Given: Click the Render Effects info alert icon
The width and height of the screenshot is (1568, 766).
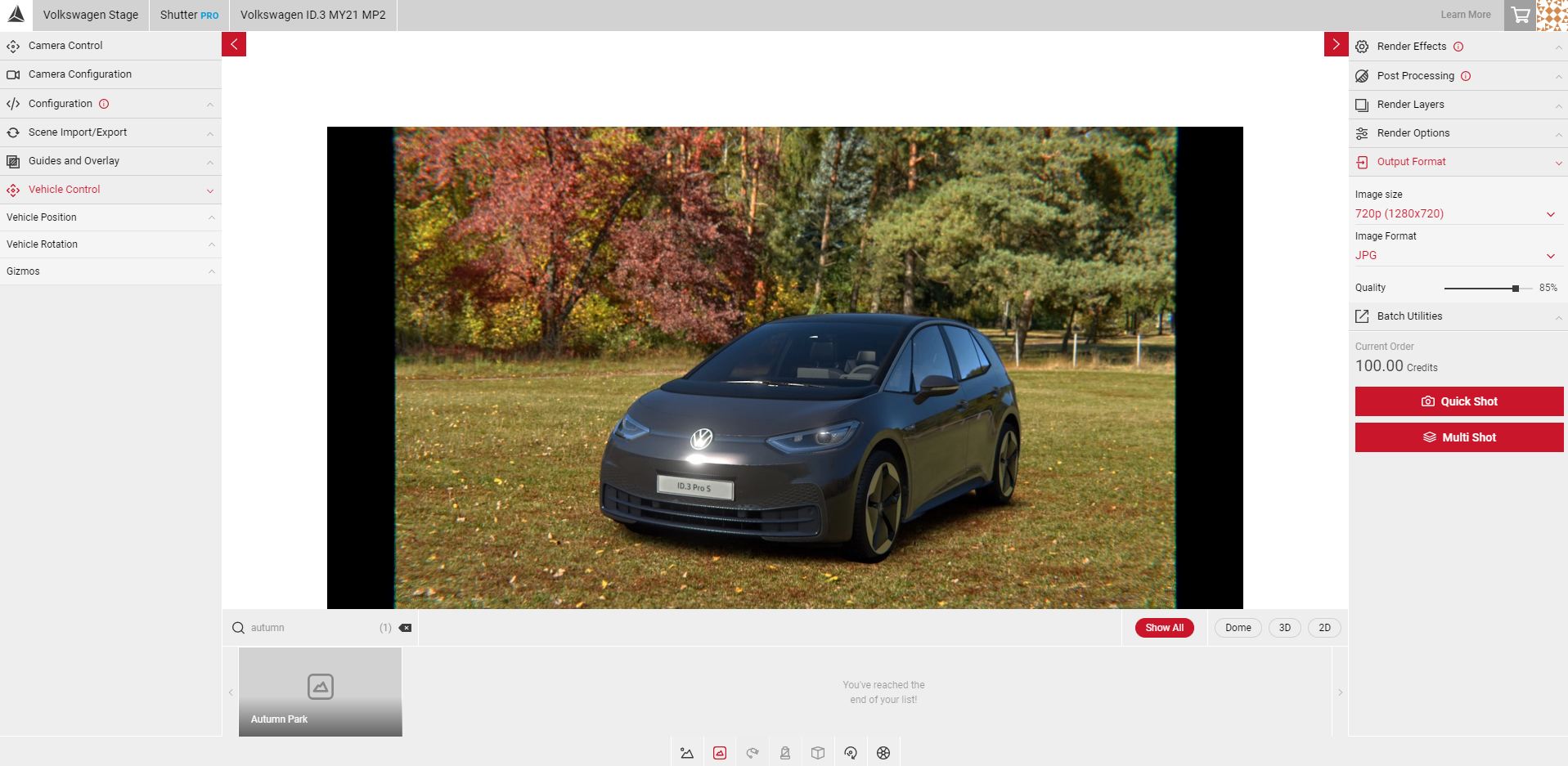Looking at the screenshot, I should coord(1458,47).
